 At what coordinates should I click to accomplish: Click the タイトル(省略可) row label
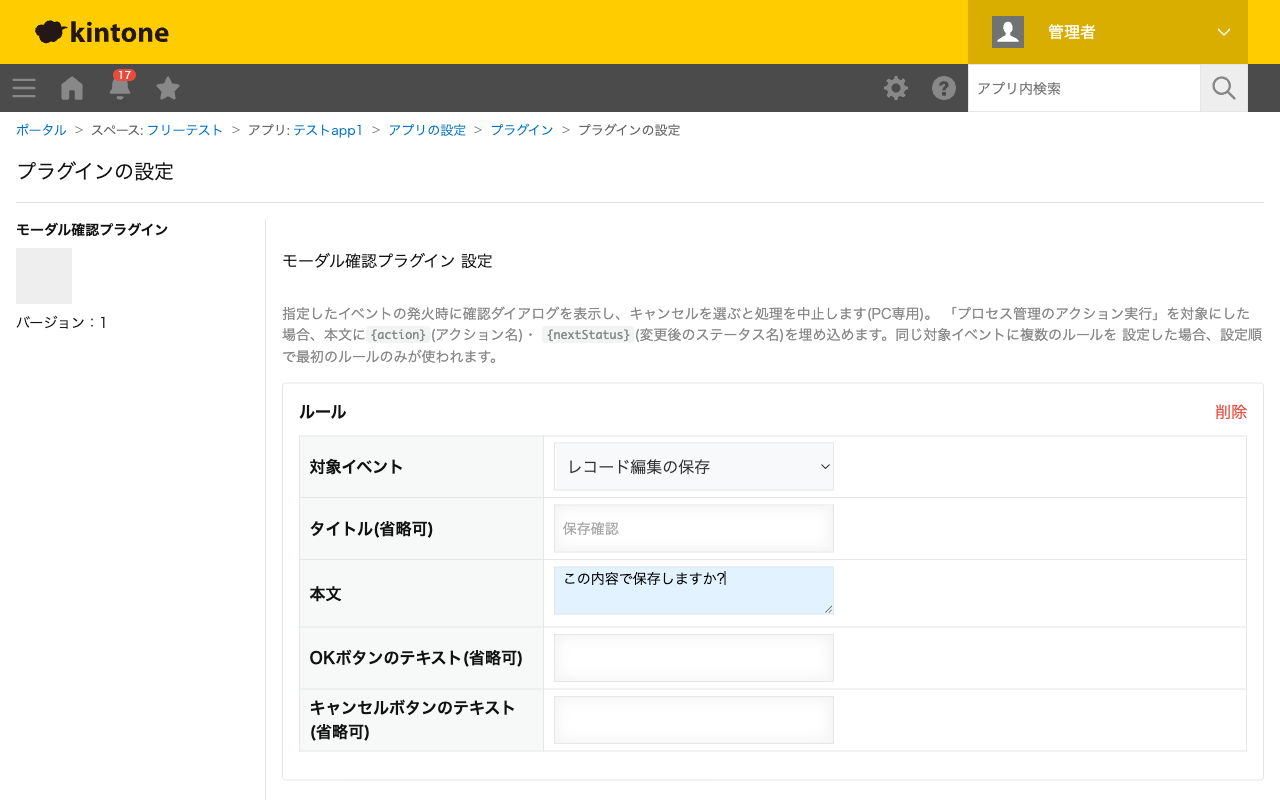coord(371,529)
